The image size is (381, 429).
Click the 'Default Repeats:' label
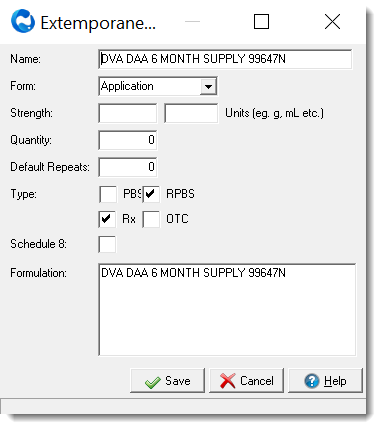pos(50,167)
